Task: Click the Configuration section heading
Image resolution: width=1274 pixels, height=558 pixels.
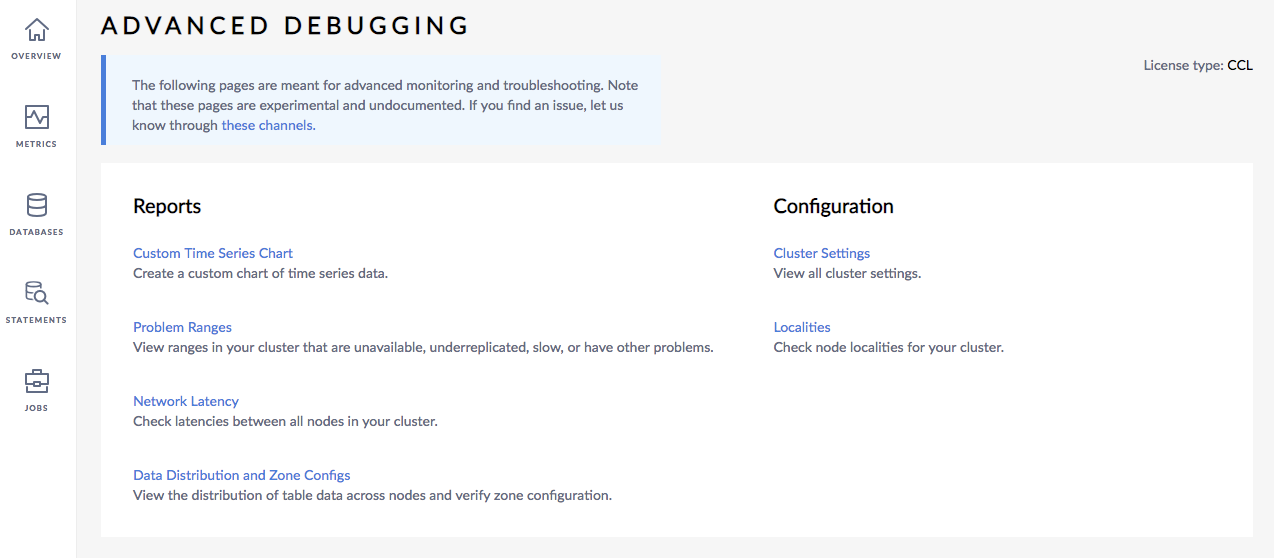Action: (833, 207)
